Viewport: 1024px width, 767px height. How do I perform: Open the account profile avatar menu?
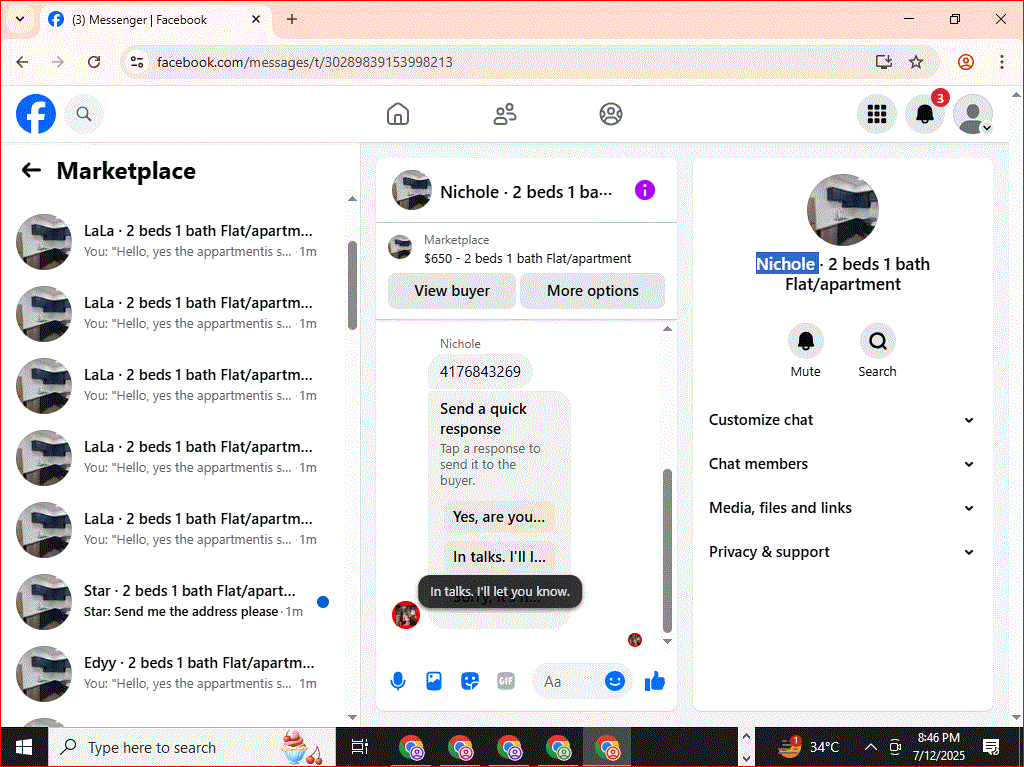coord(973,114)
